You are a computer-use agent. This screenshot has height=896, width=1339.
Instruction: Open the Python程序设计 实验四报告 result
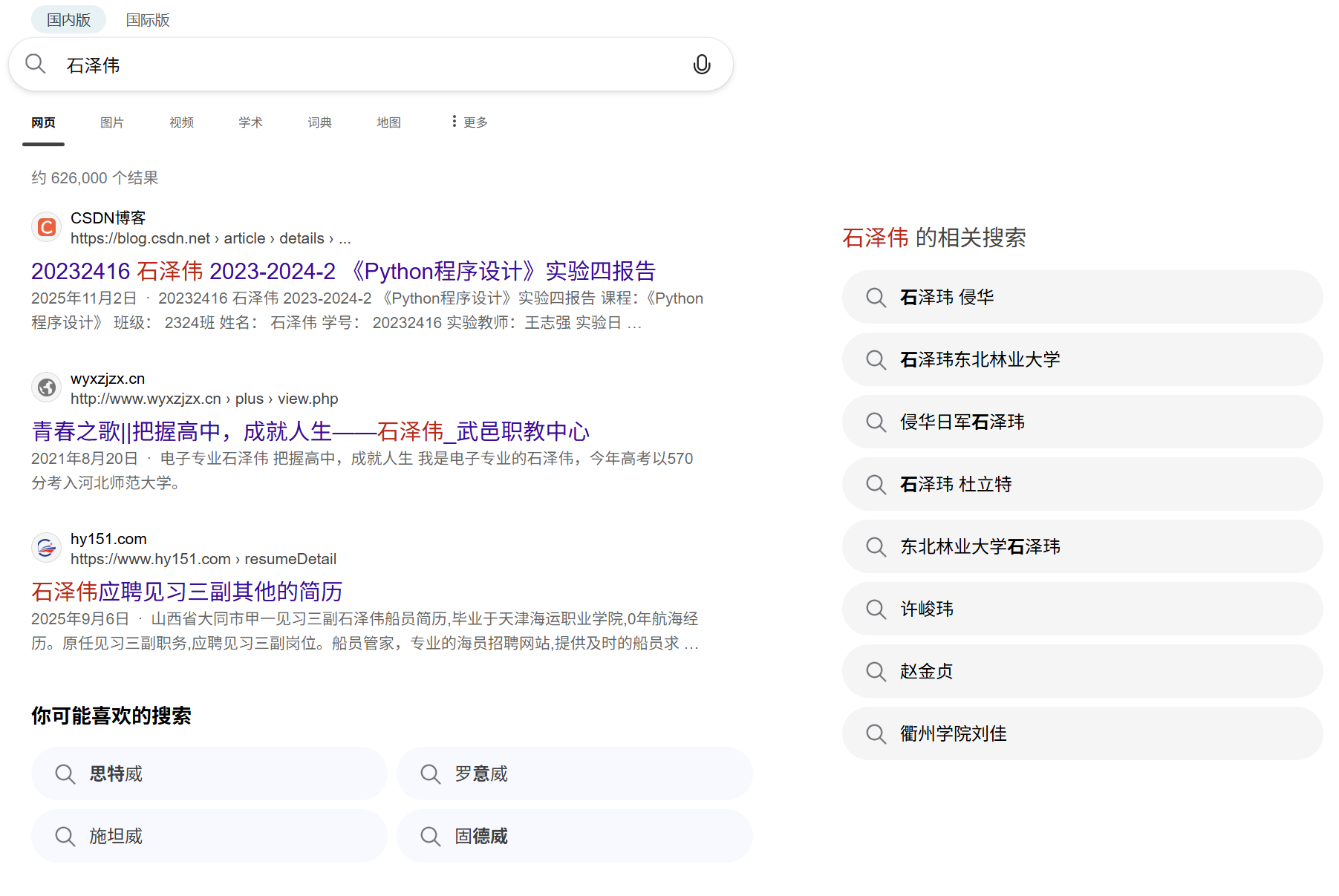[344, 271]
